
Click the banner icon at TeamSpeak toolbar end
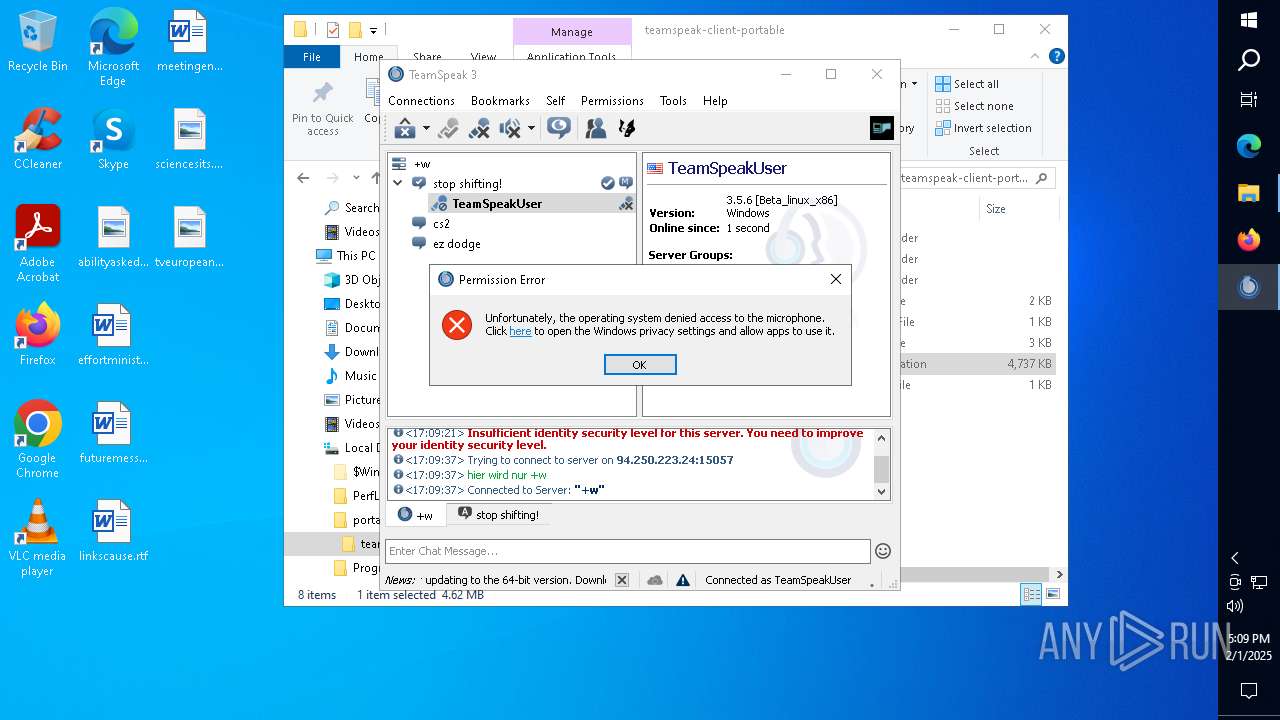click(x=881, y=127)
